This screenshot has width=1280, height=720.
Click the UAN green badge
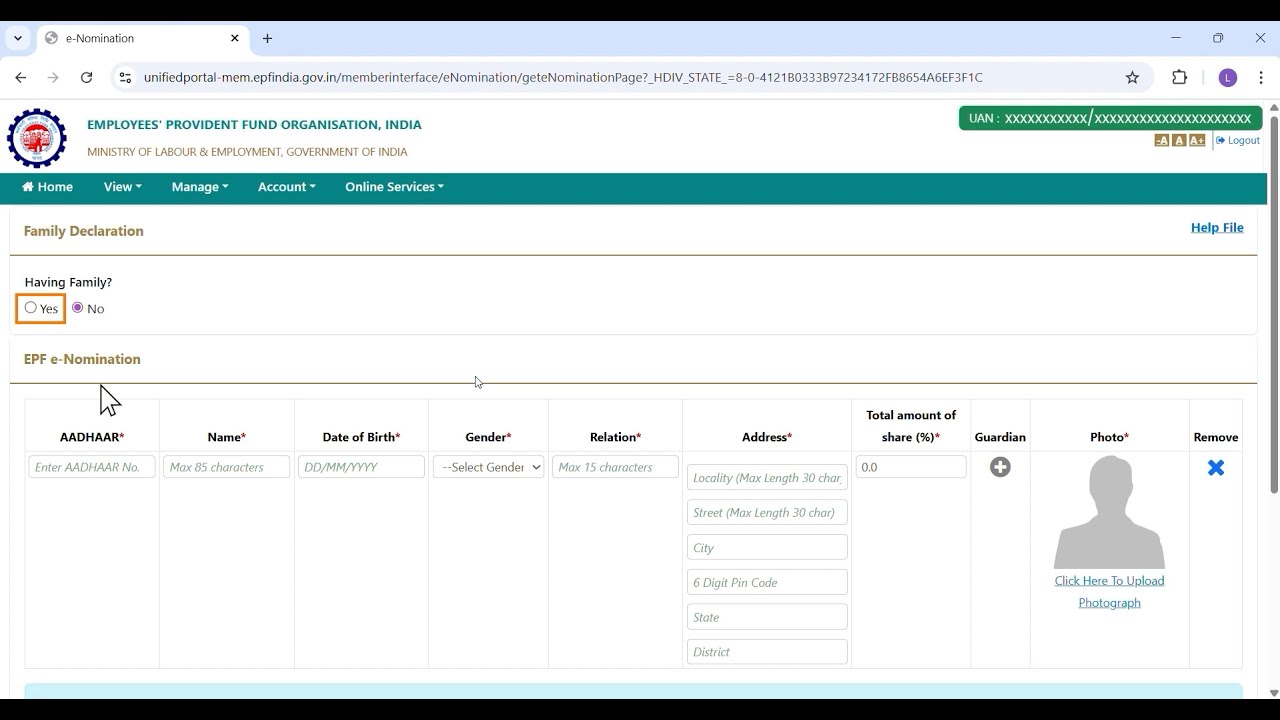[1110, 118]
